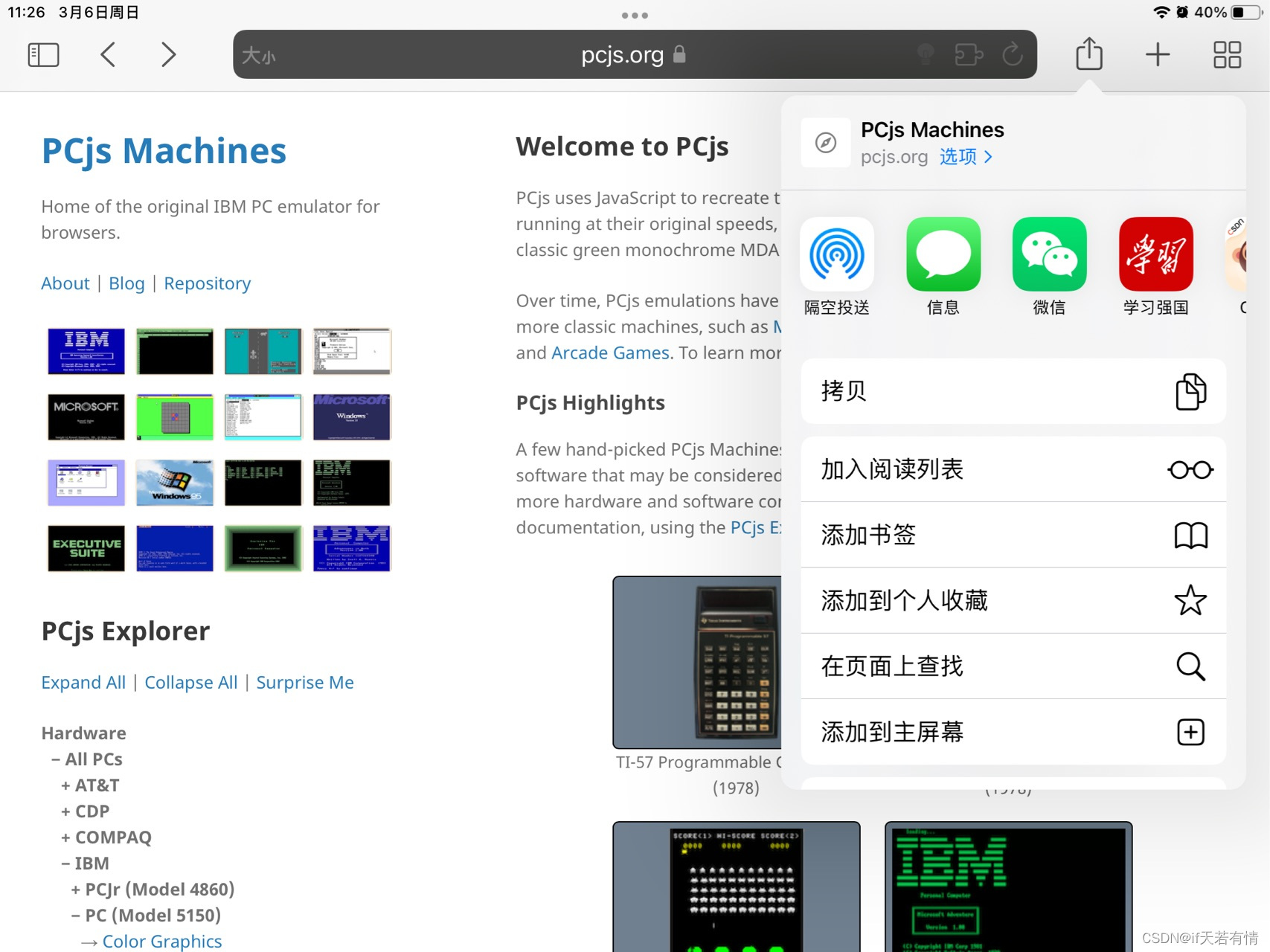Viewport: 1270px width, 952px height.
Task: Select 加入阅读列表 reading list entry
Action: [1013, 469]
